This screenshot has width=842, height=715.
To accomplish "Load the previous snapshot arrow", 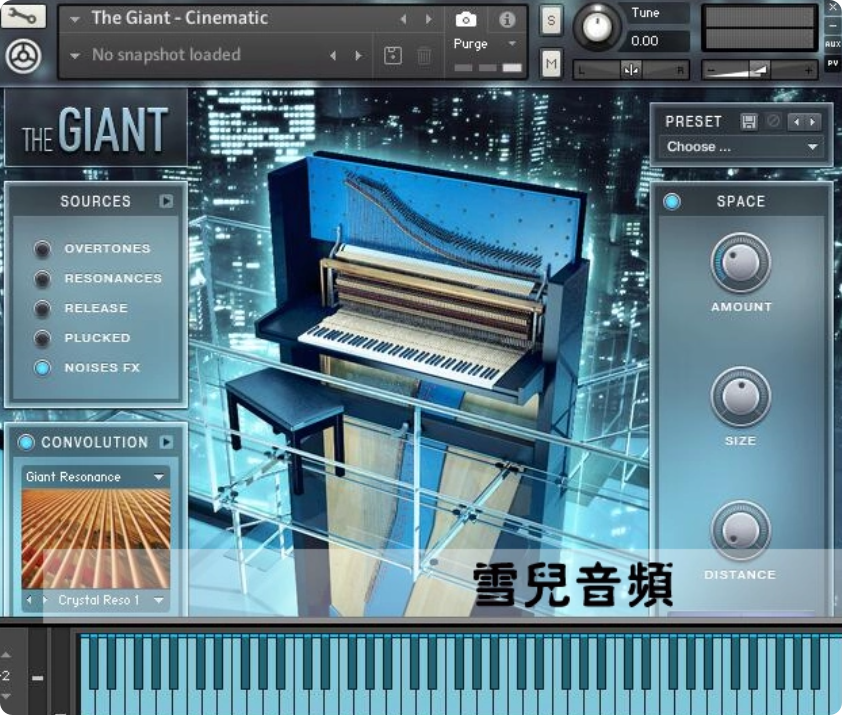I will tap(333, 55).
